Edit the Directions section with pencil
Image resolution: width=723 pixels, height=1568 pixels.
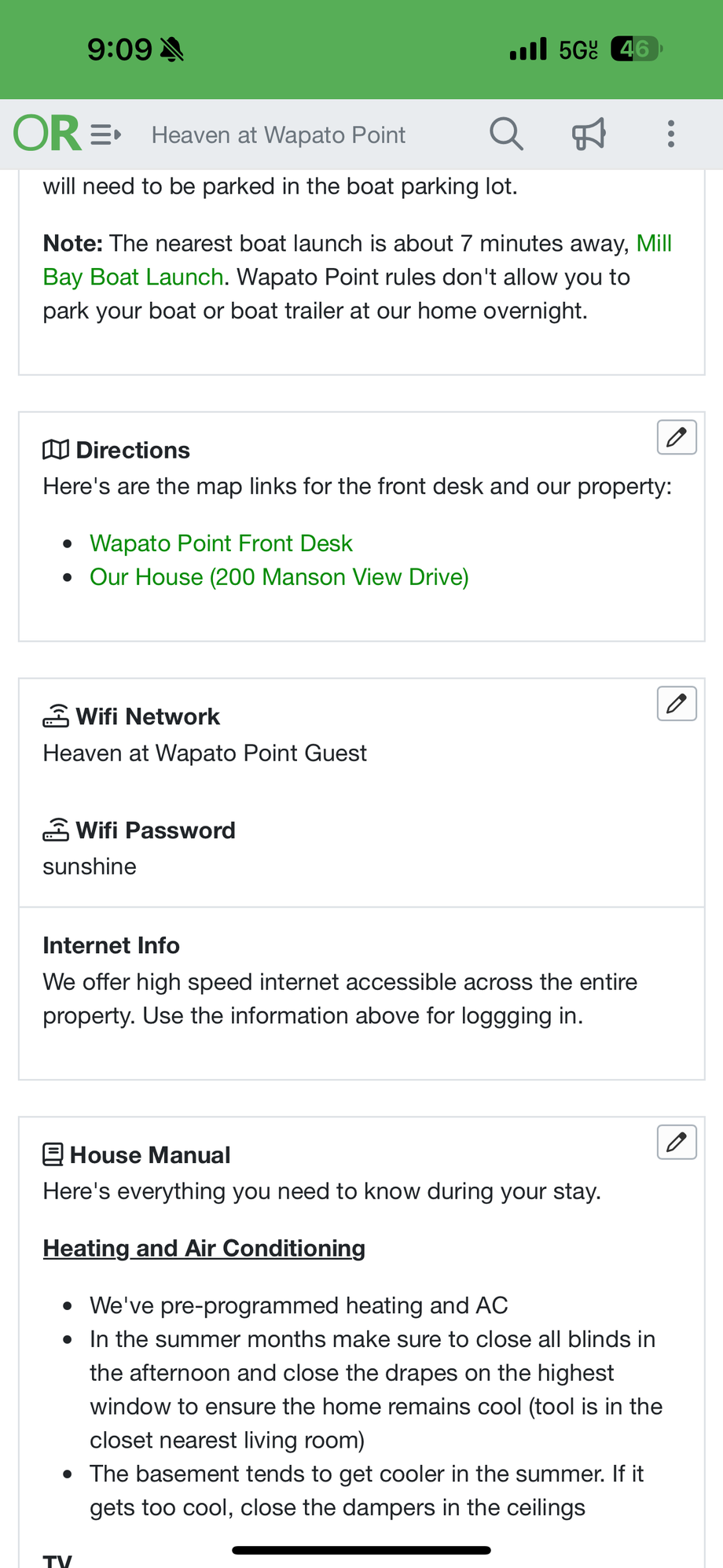(677, 437)
